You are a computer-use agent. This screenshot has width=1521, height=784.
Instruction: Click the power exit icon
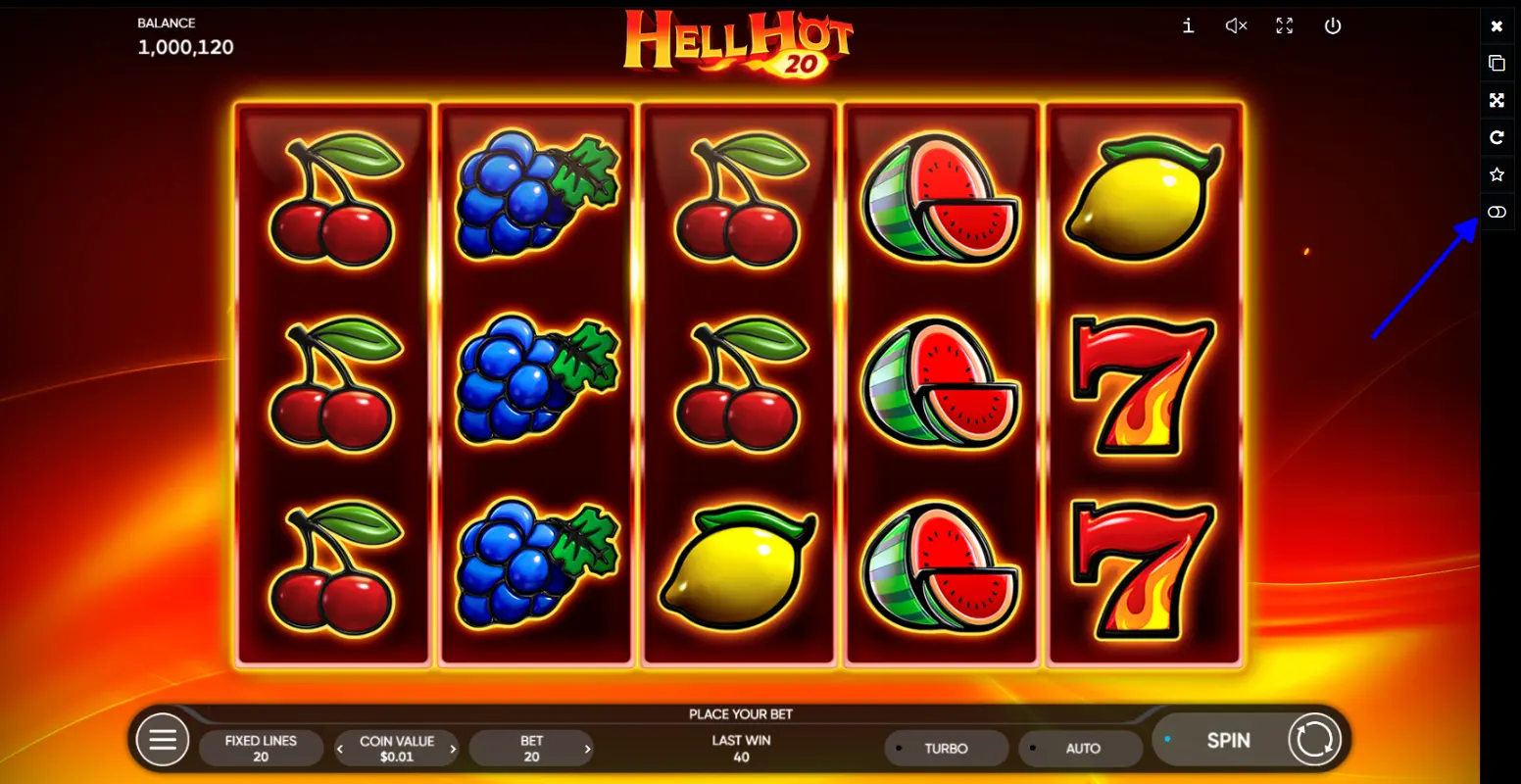[x=1333, y=26]
